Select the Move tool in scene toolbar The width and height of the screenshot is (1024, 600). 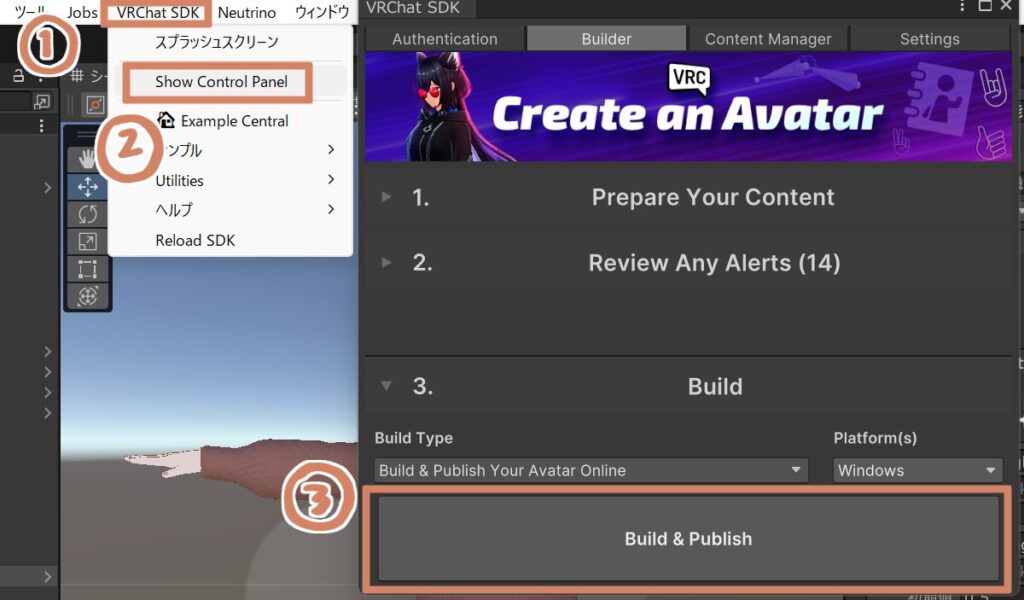(x=87, y=187)
